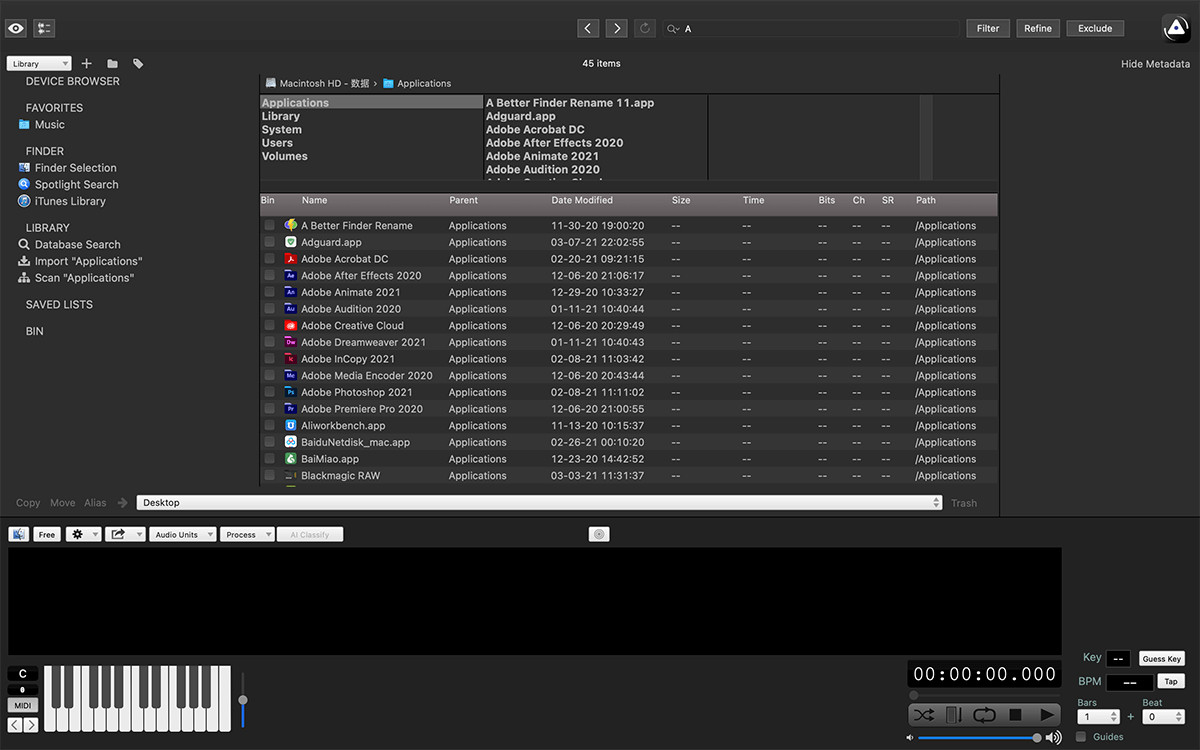The image size is (1200, 750).
Task: Click the Adobe Photoshop 2021 app icon
Action: pyautogui.click(x=290, y=392)
